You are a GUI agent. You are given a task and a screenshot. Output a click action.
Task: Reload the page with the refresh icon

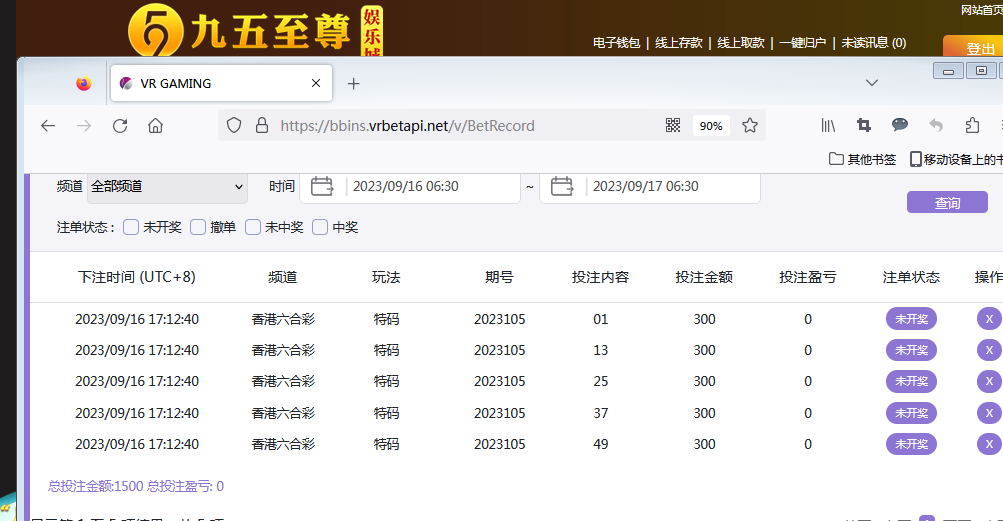coord(120,126)
